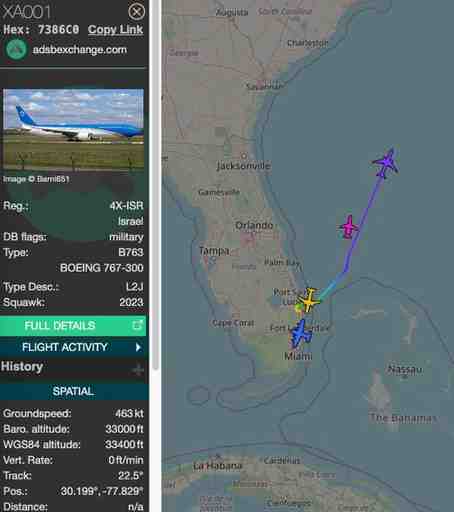Click the adsbexchange.com text link

(80, 50)
